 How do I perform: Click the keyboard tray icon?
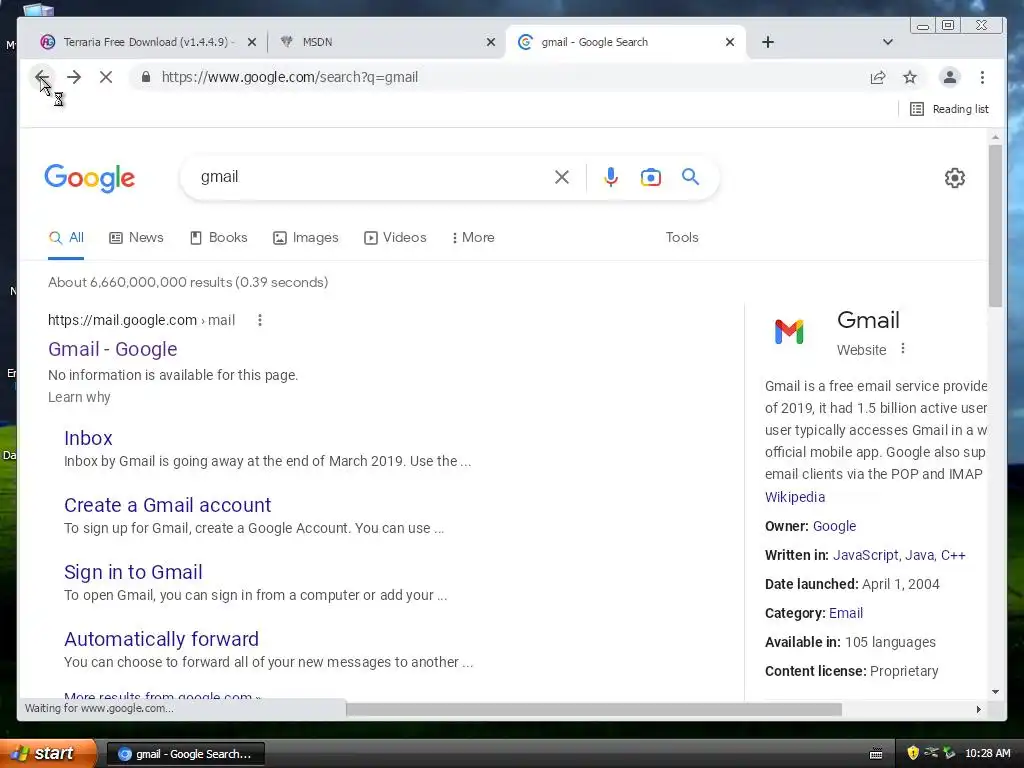coord(876,754)
